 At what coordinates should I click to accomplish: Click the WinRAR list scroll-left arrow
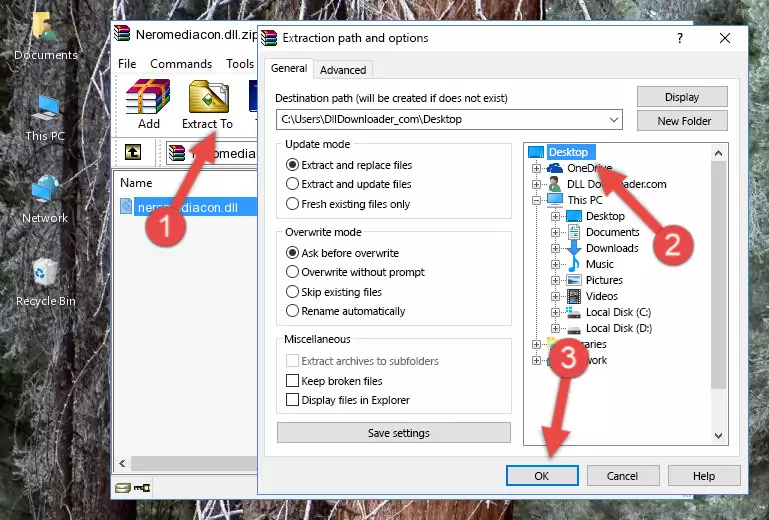122,463
